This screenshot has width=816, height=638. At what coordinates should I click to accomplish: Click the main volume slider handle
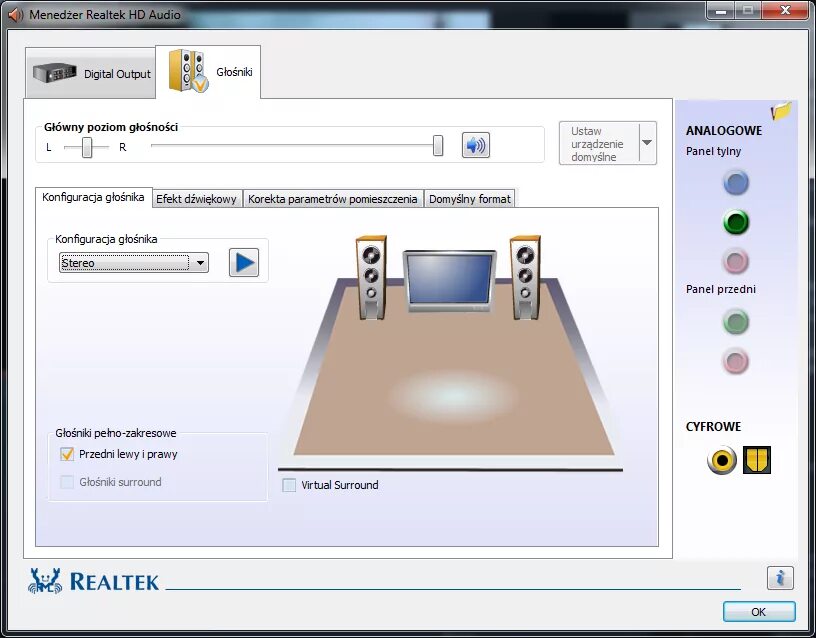pyautogui.click(x=438, y=146)
